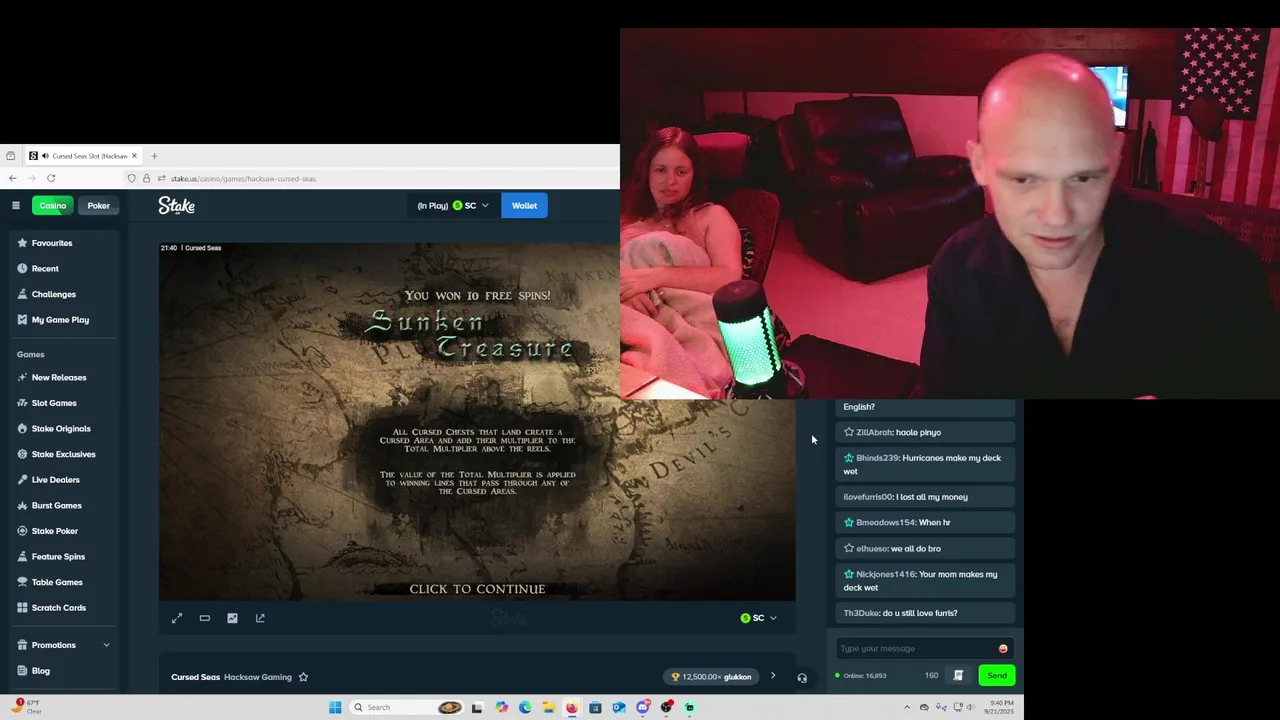Open the SC currency dropdown below the game
Screen dimensions: 1280x720
[758, 618]
